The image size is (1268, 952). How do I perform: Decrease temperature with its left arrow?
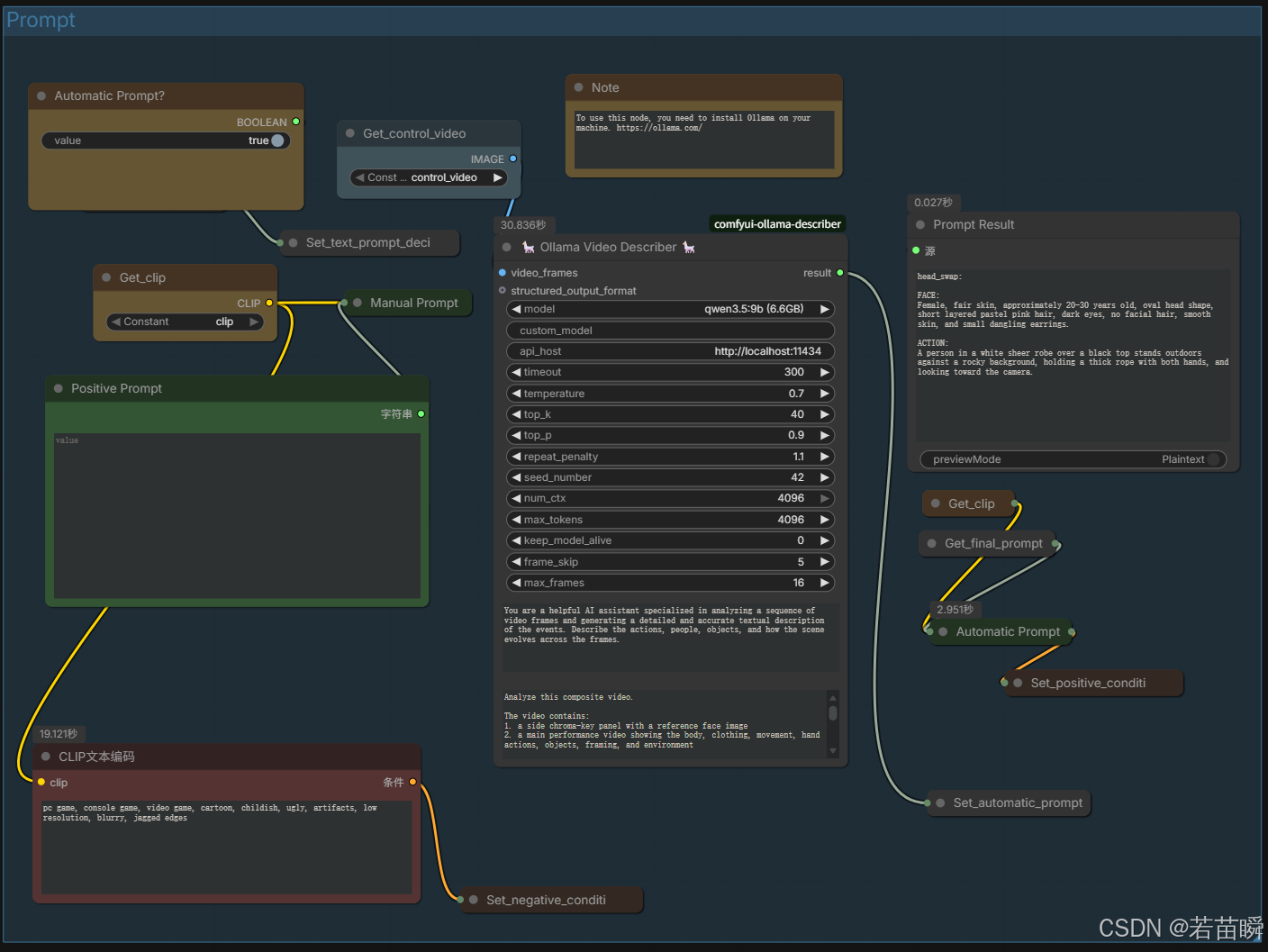516,394
